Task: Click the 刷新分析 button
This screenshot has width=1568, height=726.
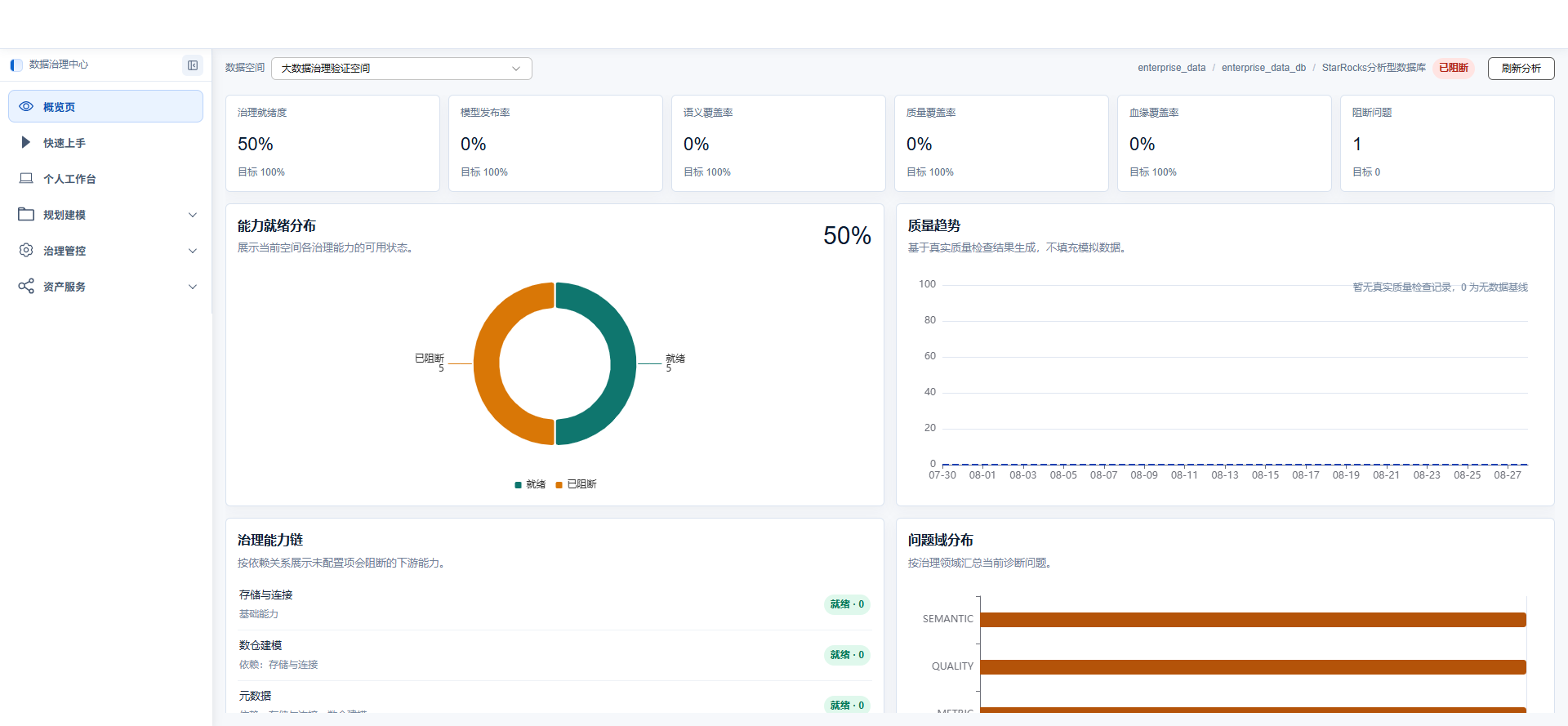Action: [1521, 69]
